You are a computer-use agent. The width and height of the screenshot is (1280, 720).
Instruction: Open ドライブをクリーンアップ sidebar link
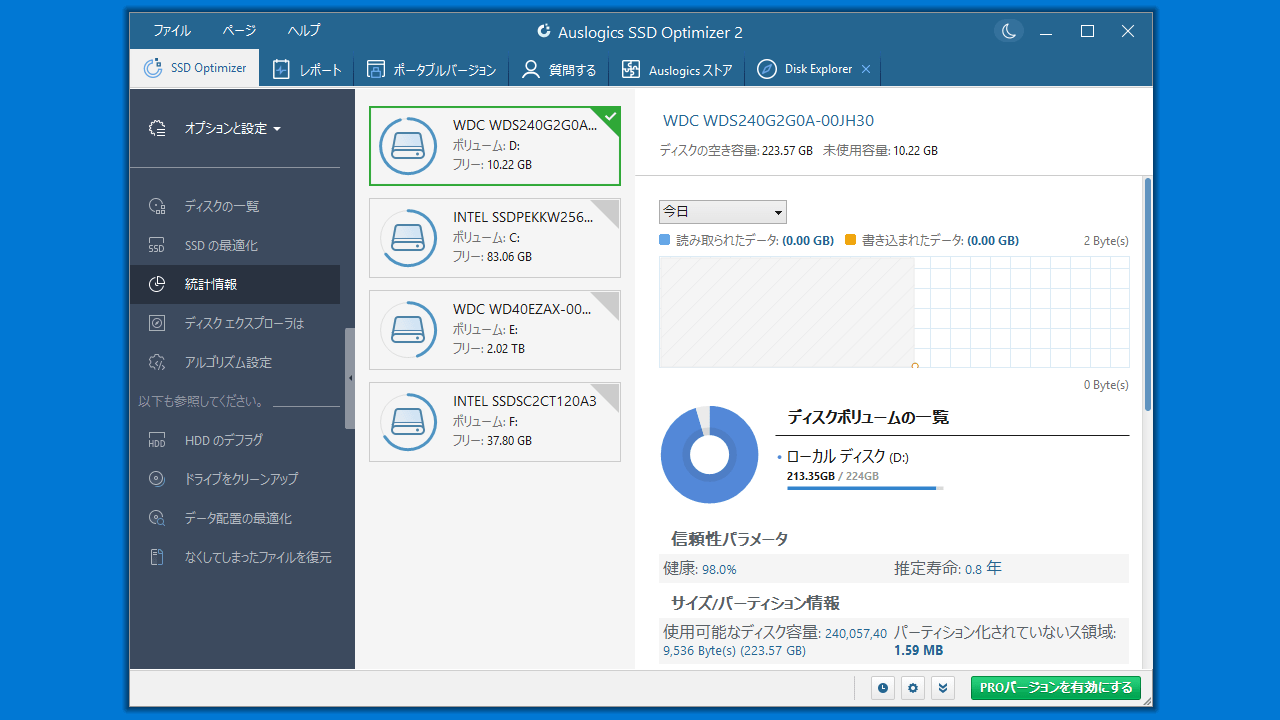(x=241, y=479)
